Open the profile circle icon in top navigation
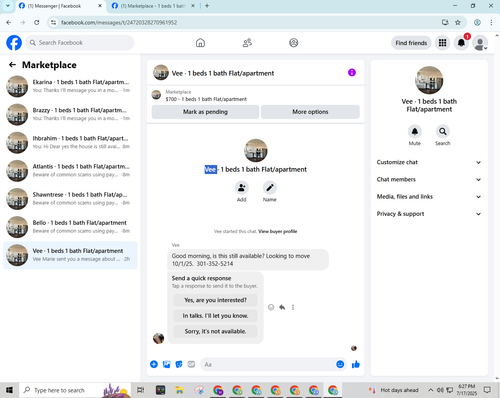 pyautogui.click(x=294, y=43)
